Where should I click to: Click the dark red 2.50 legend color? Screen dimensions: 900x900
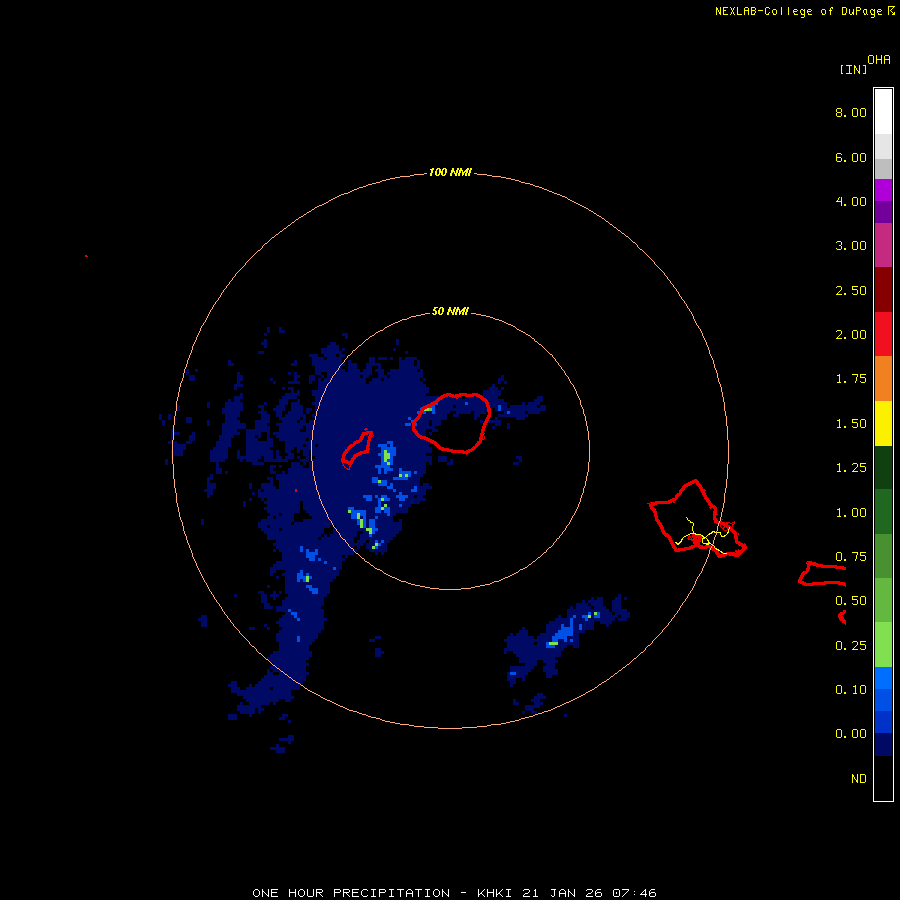tap(883, 290)
